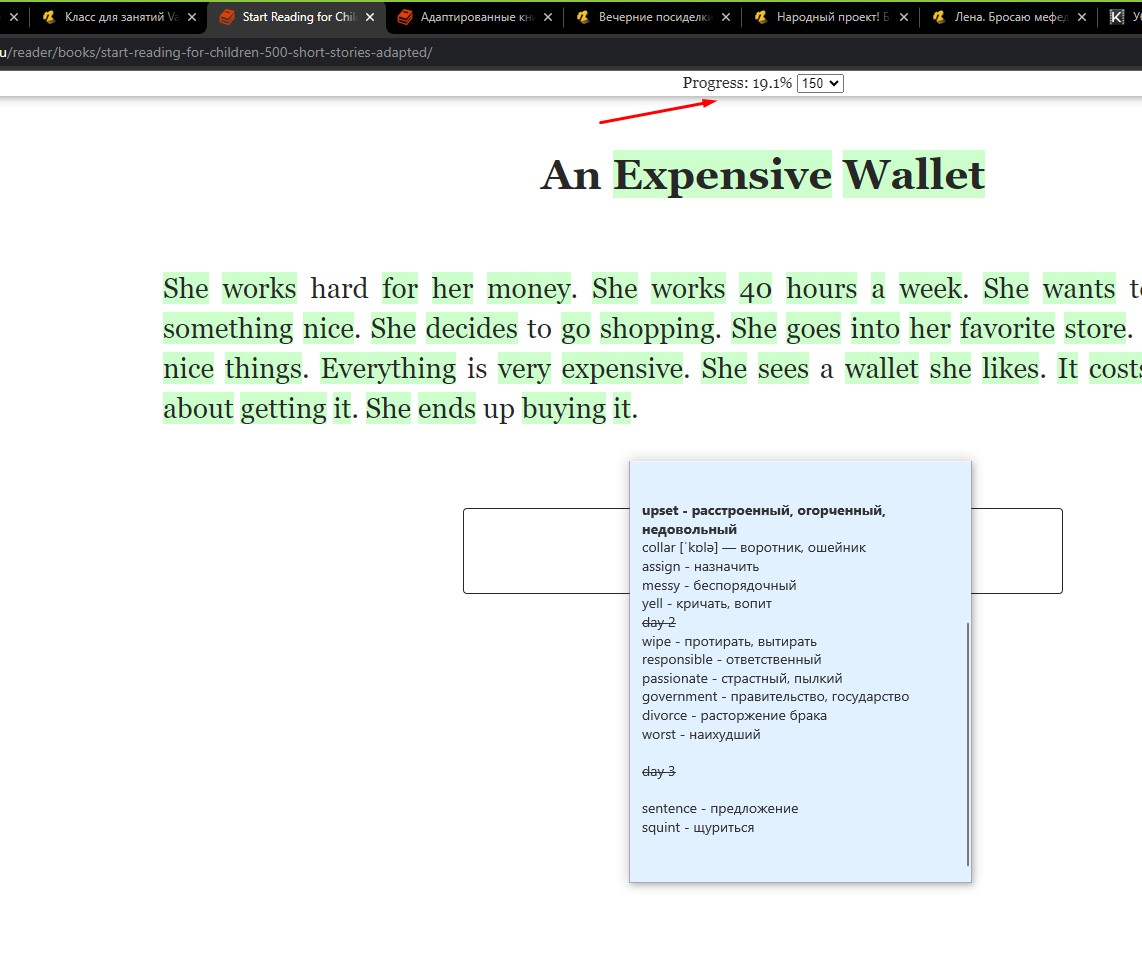1142x966 pixels.
Task: Click the vocabulary popup scrollbar
Action: 967,742
